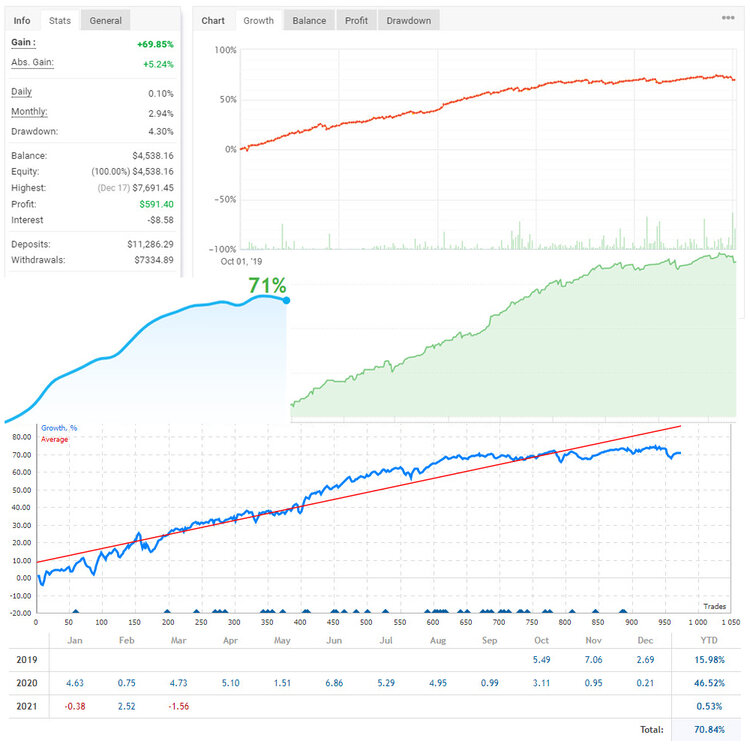Switch to the Info tab
The width and height of the screenshot is (750, 750).
coord(22,21)
